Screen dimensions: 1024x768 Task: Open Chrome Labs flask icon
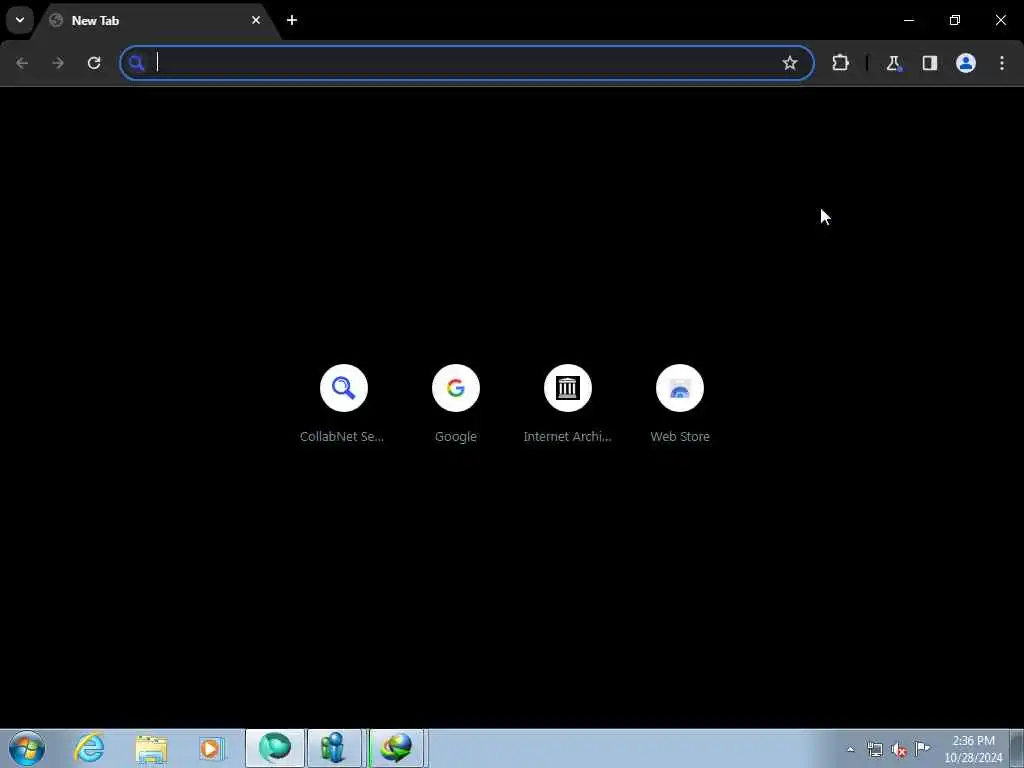coord(893,63)
